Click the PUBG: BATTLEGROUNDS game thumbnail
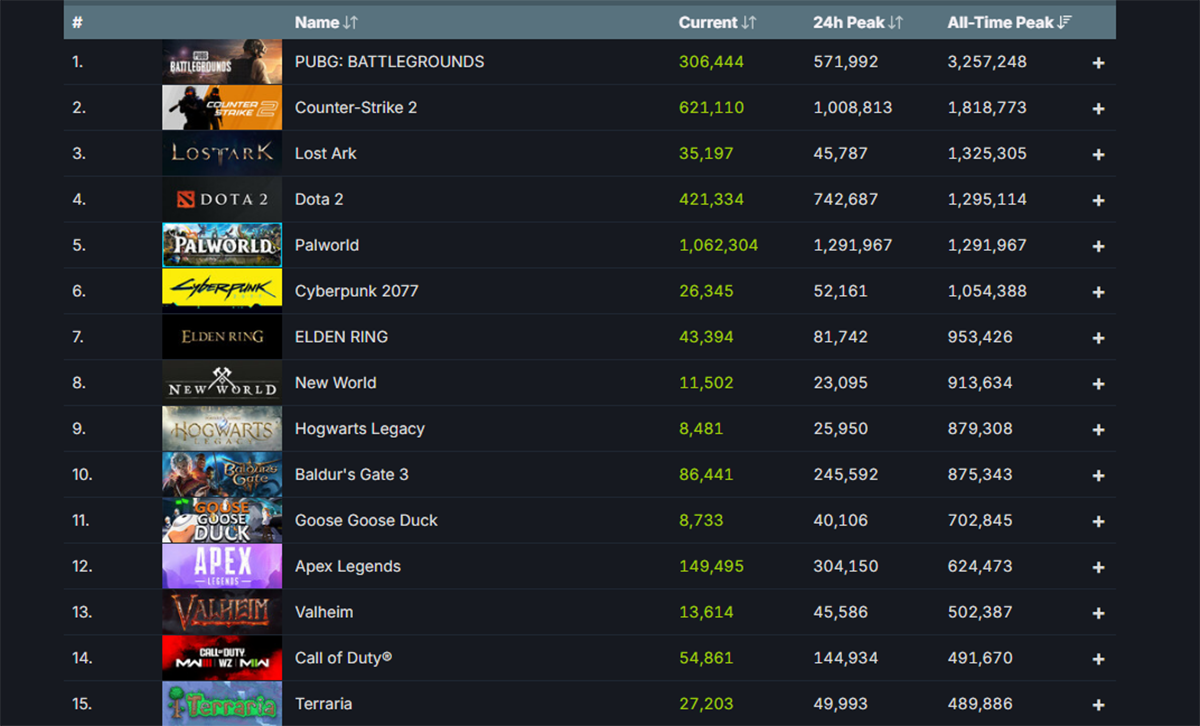 click(221, 62)
